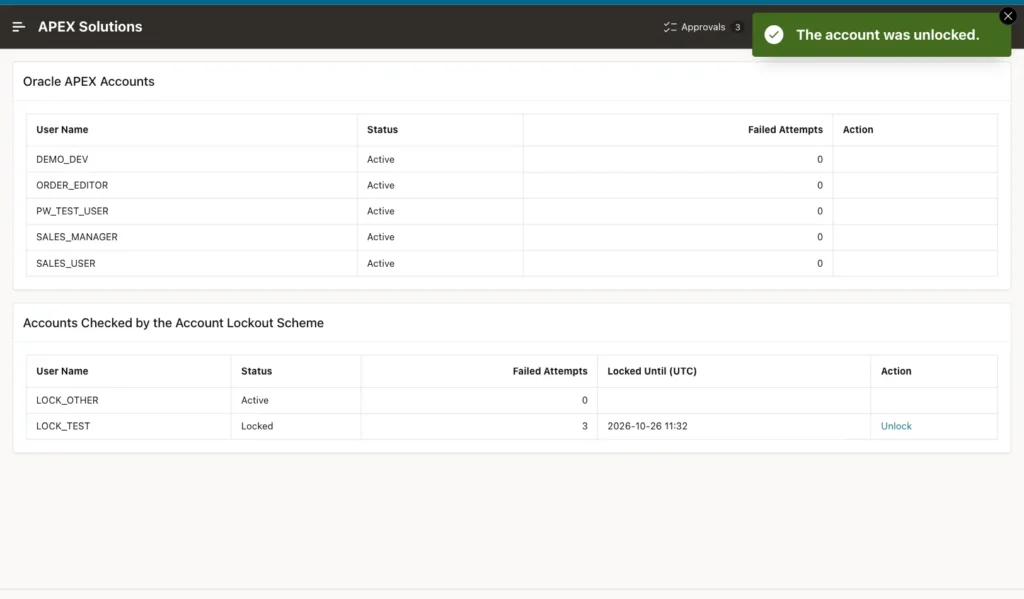Click the Active status for LOCK_OTHER

(255, 400)
